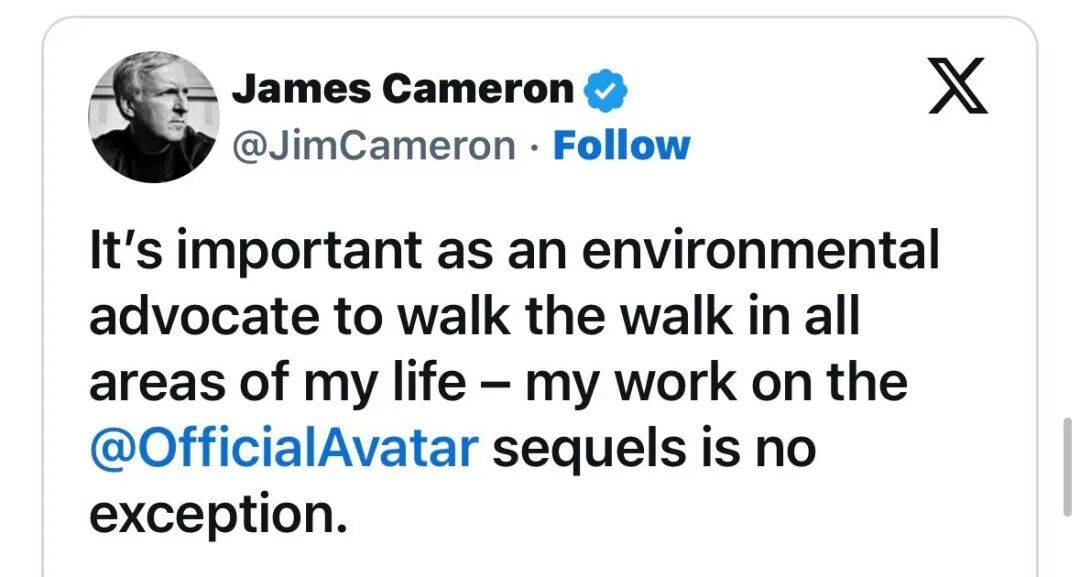
Task: Open the James Cameron display name
Action: 403,90
